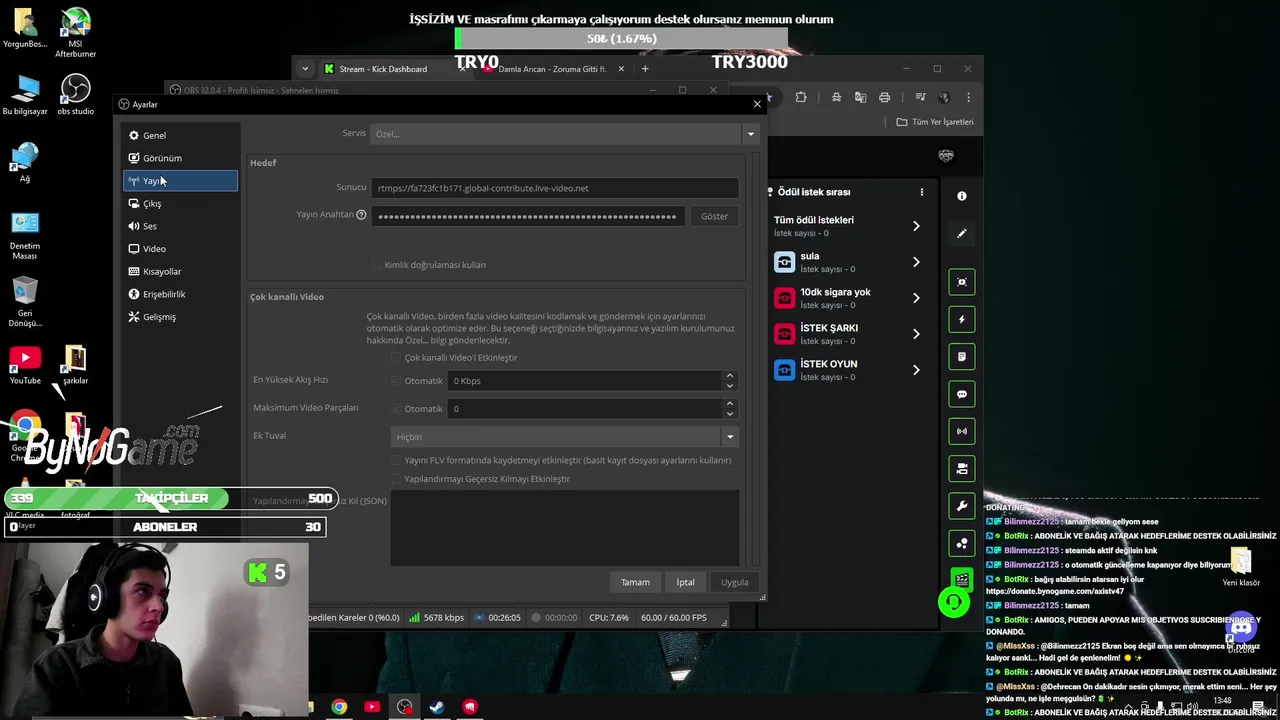1280x720 pixels.
Task: Click the Kick sidebar broadcast signal icon
Action: (962, 432)
